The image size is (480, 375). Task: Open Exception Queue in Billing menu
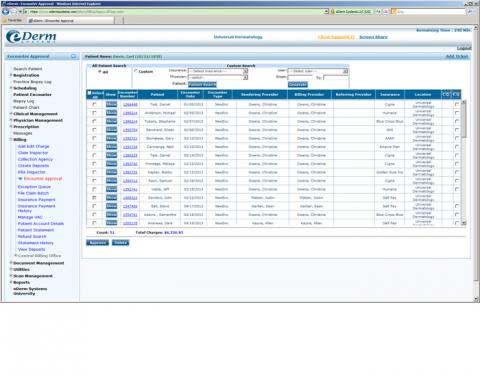[x=34, y=187]
